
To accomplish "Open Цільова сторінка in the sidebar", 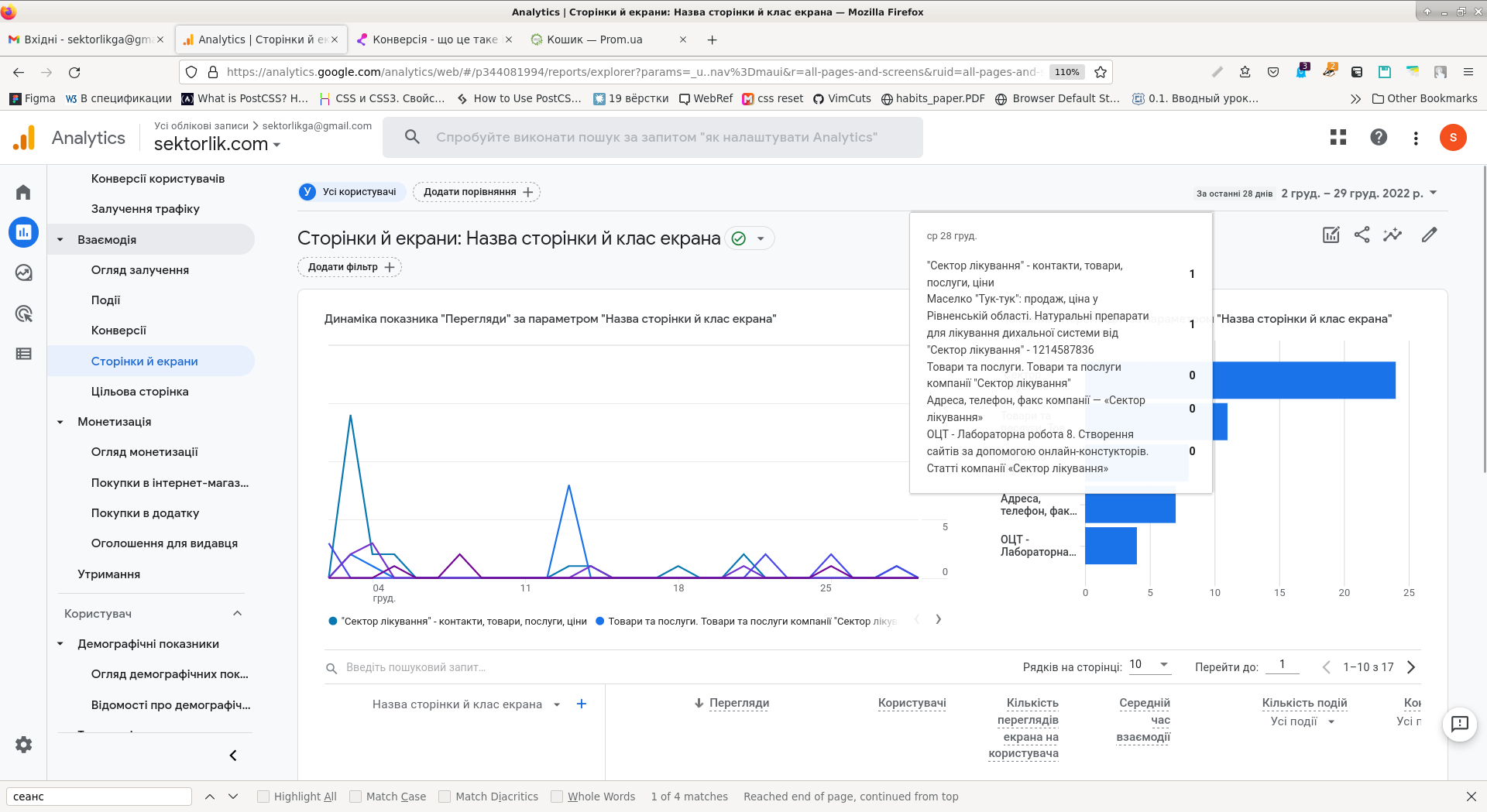I will (139, 392).
